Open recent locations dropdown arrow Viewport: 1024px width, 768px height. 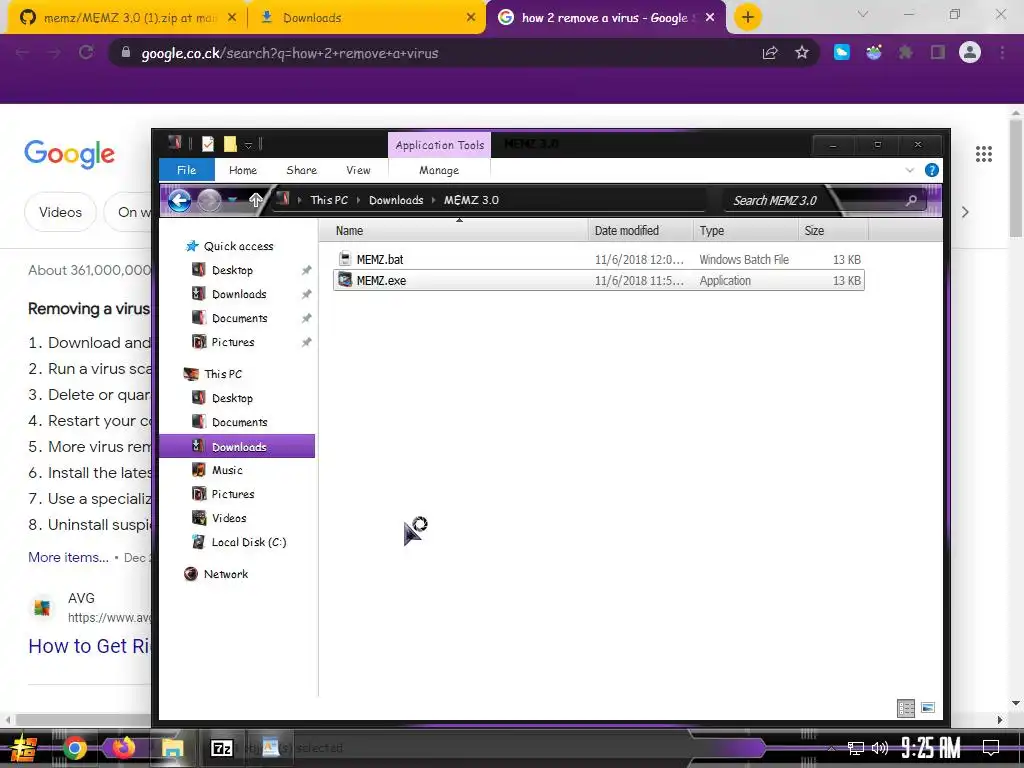232,200
